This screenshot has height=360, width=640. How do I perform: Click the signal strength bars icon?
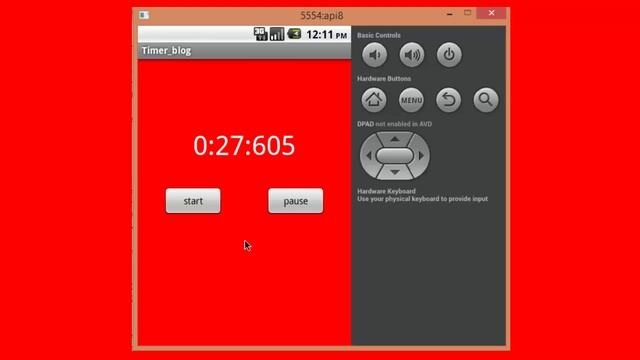277,34
